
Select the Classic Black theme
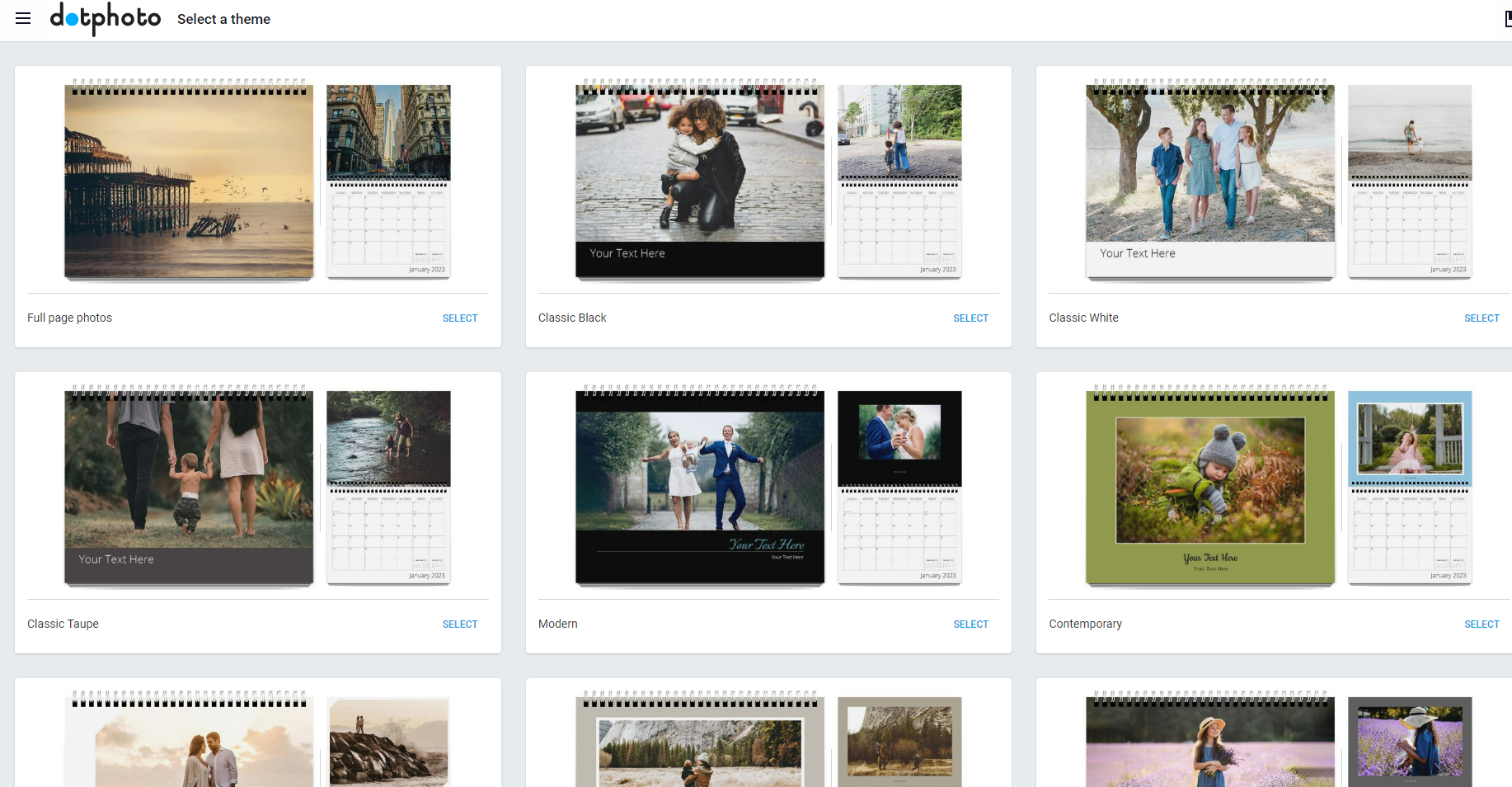tap(970, 318)
